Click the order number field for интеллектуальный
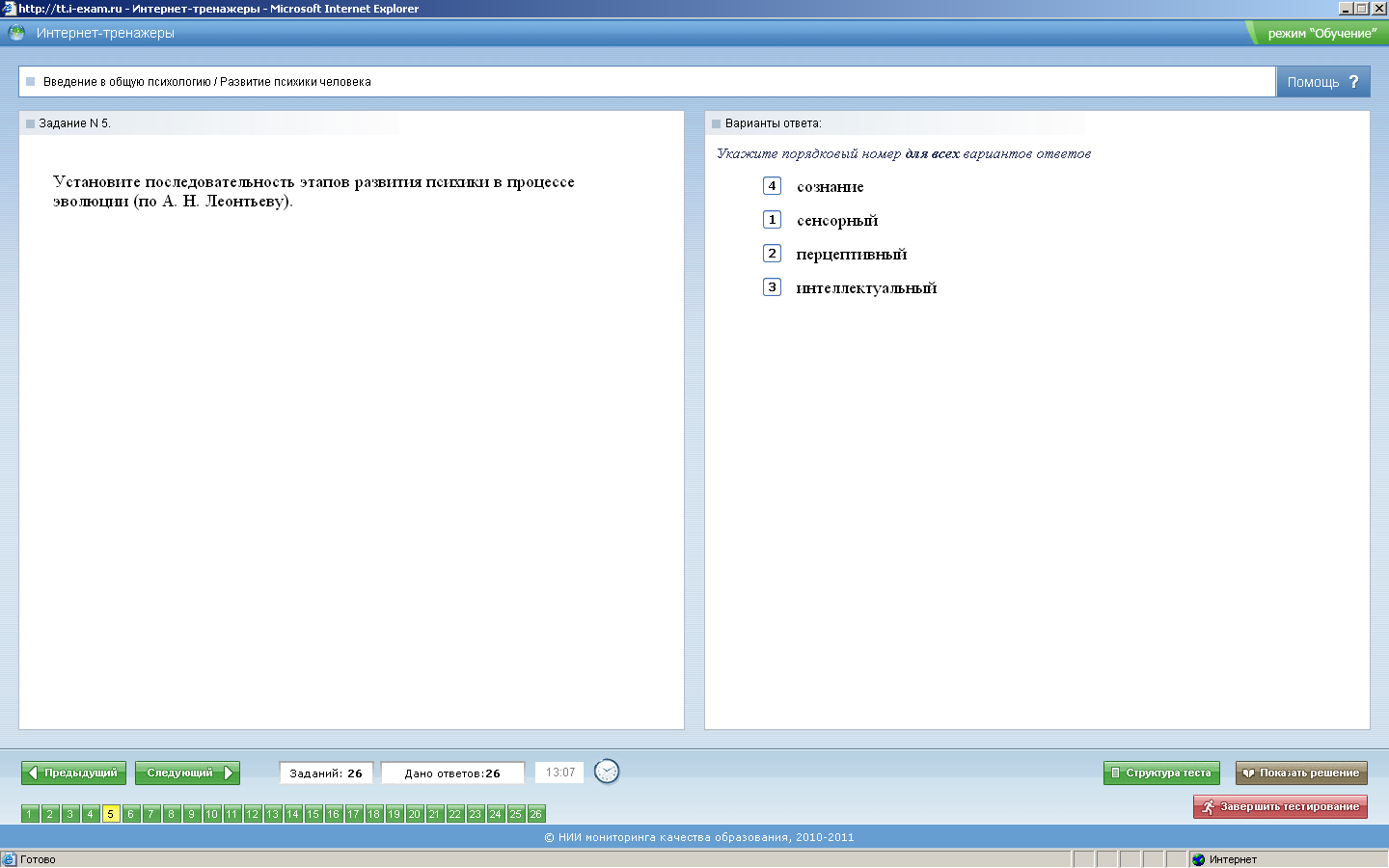Screen dimensions: 1389x868 (x=772, y=287)
